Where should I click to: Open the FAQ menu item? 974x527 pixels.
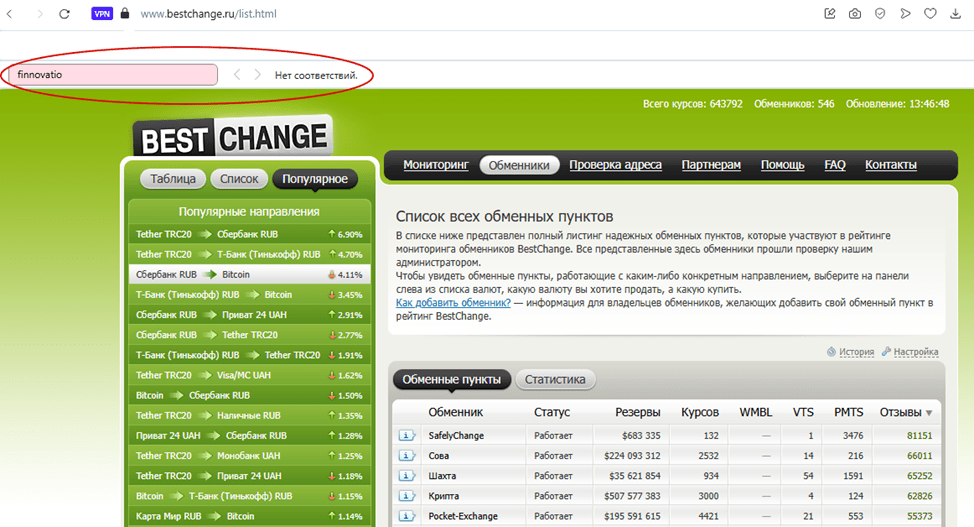click(835, 165)
